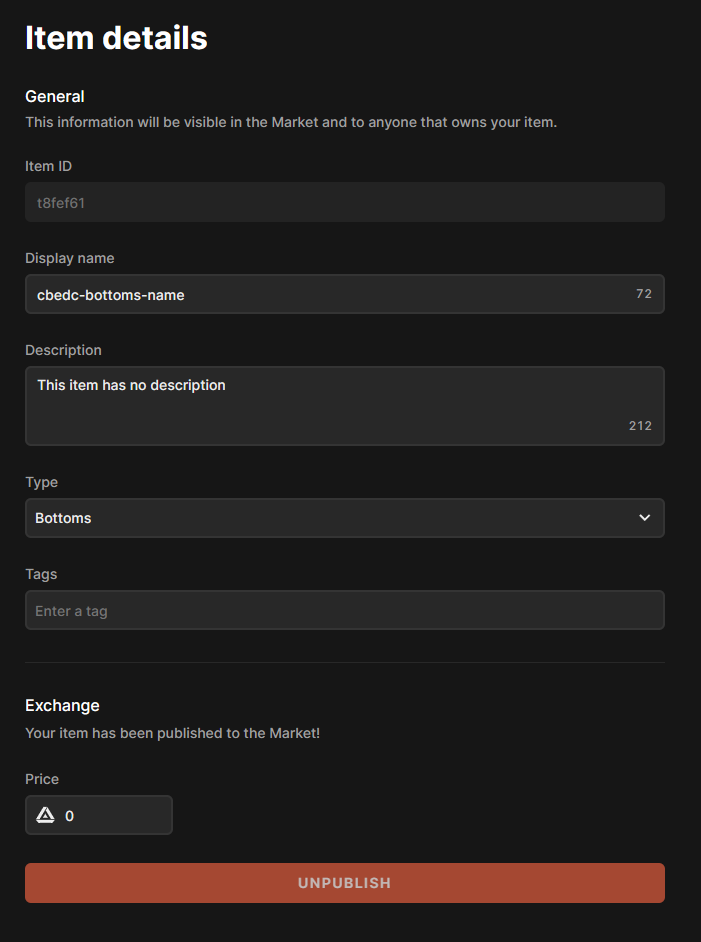Click the Price field label

pyautogui.click(x=42, y=779)
